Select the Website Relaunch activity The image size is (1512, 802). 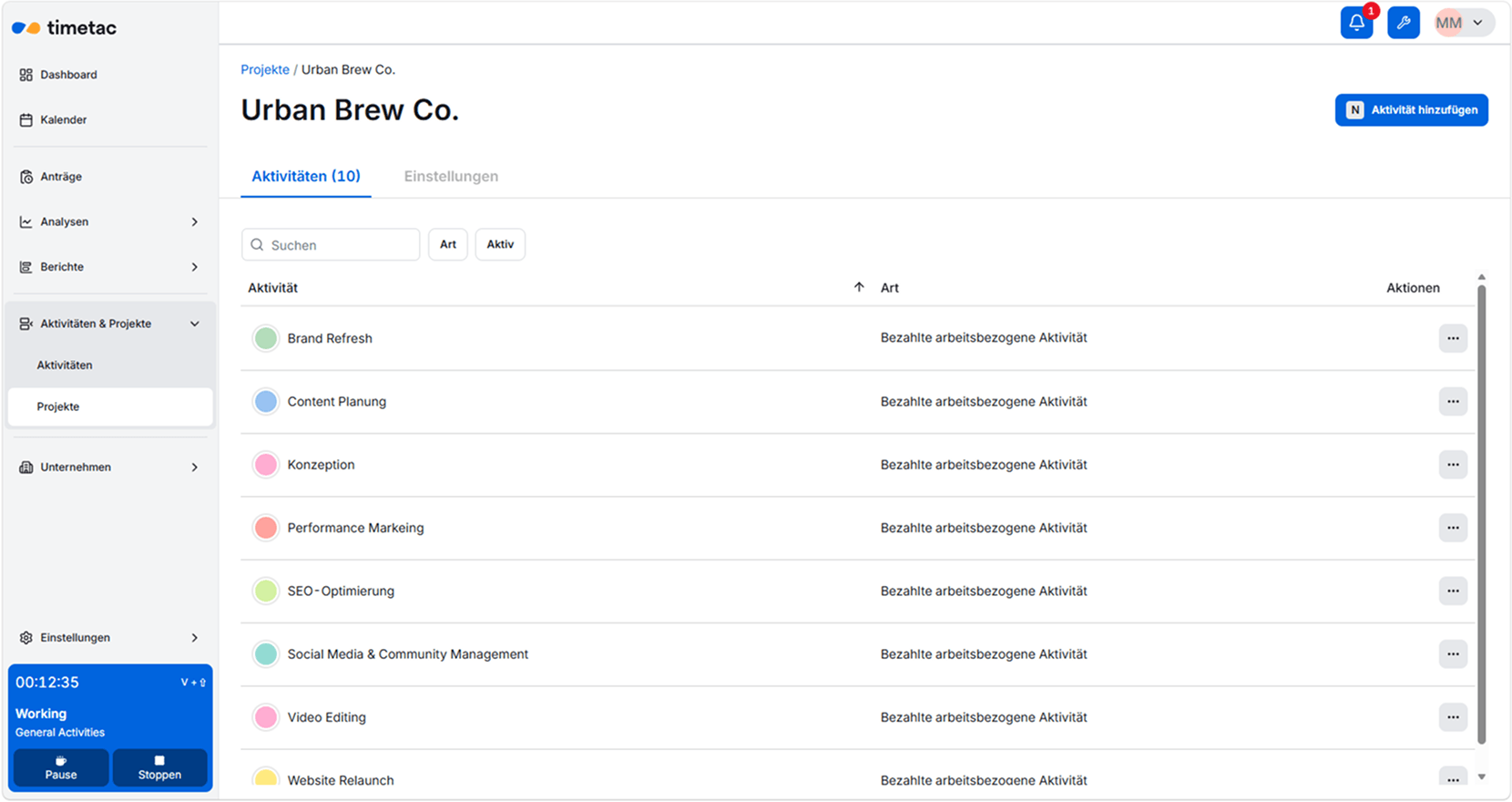click(341, 780)
